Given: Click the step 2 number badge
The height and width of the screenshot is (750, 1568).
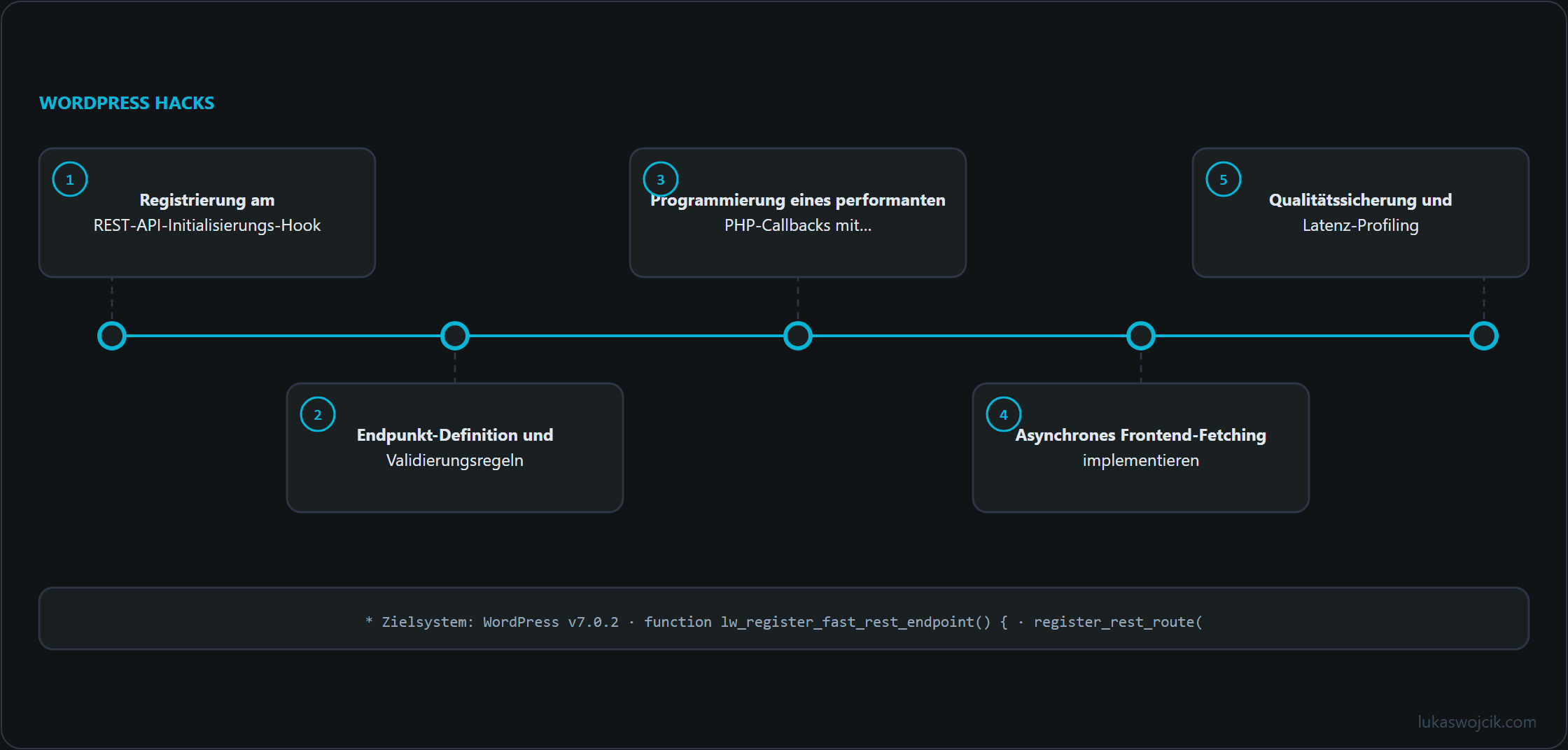Looking at the screenshot, I should pyautogui.click(x=318, y=414).
